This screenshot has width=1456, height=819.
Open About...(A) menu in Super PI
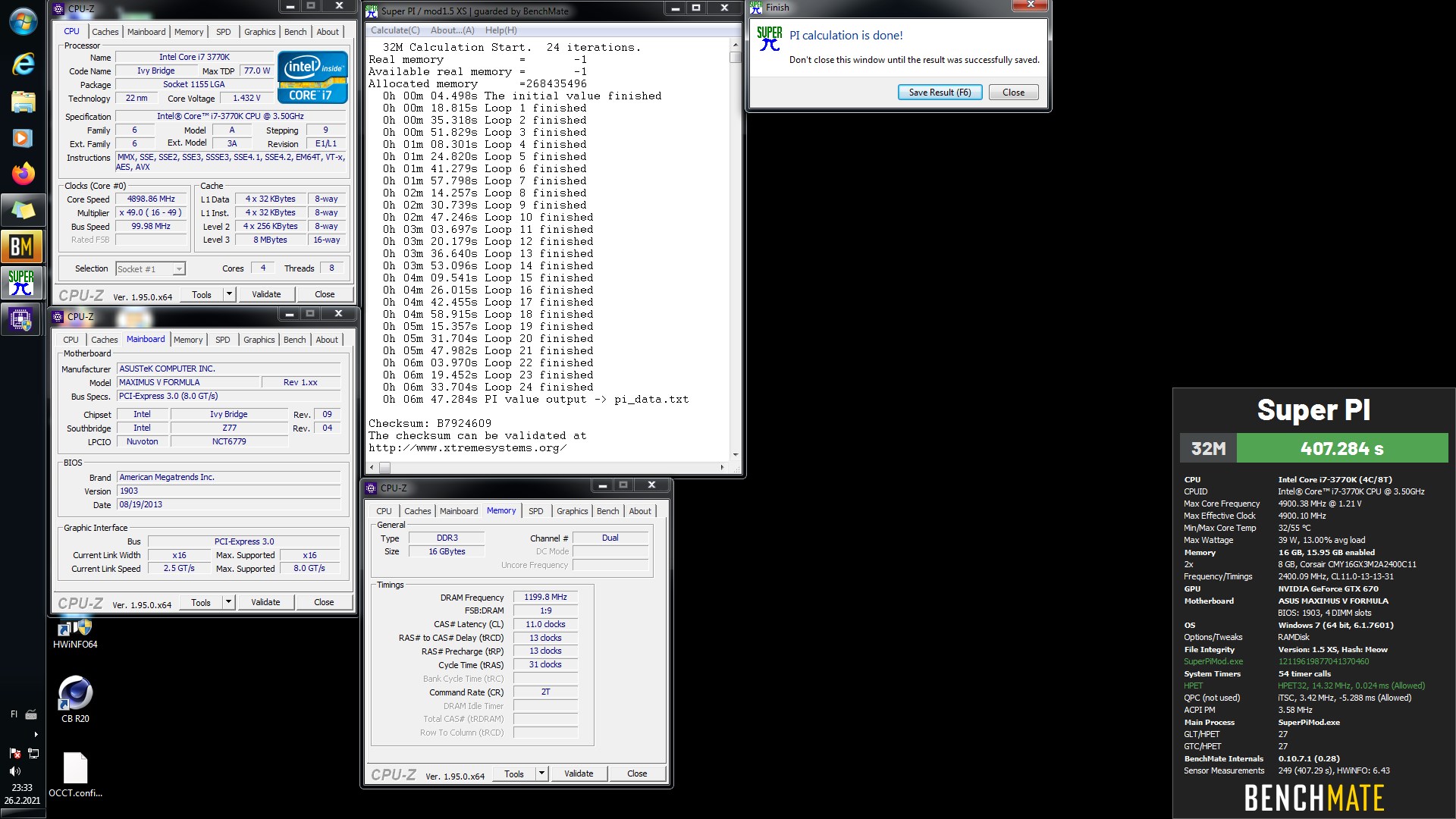453,30
